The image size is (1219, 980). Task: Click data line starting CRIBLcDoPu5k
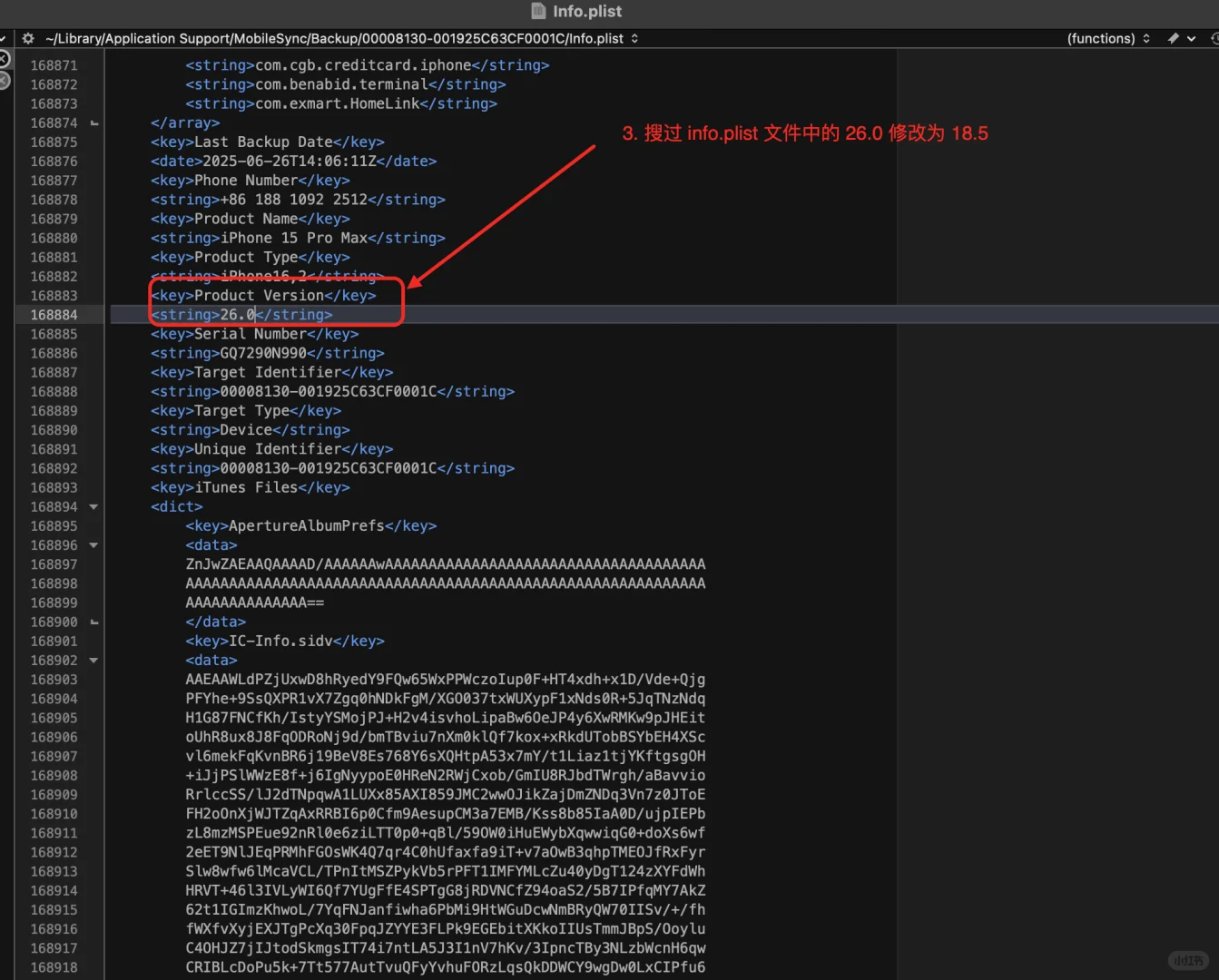446,968
